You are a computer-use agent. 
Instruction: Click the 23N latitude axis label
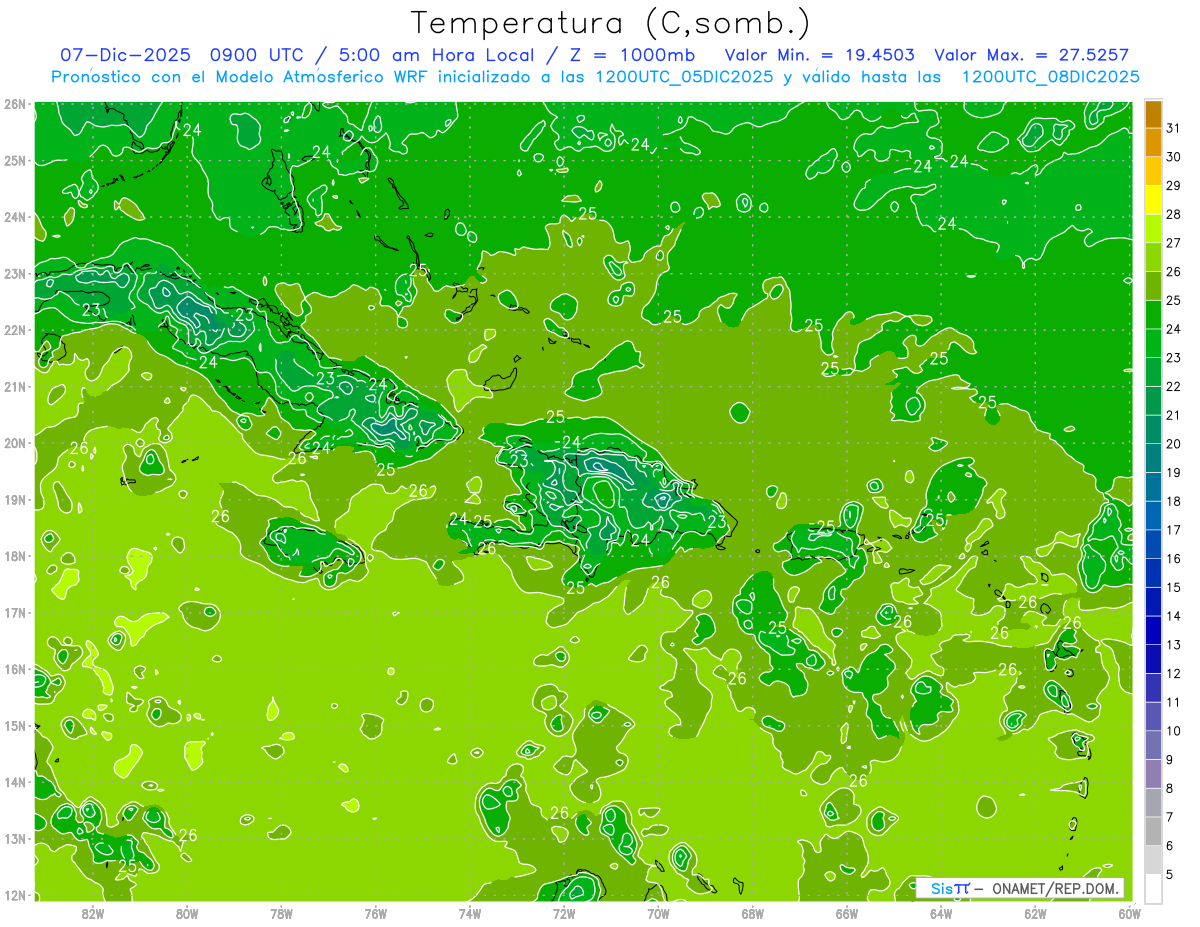[14, 273]
